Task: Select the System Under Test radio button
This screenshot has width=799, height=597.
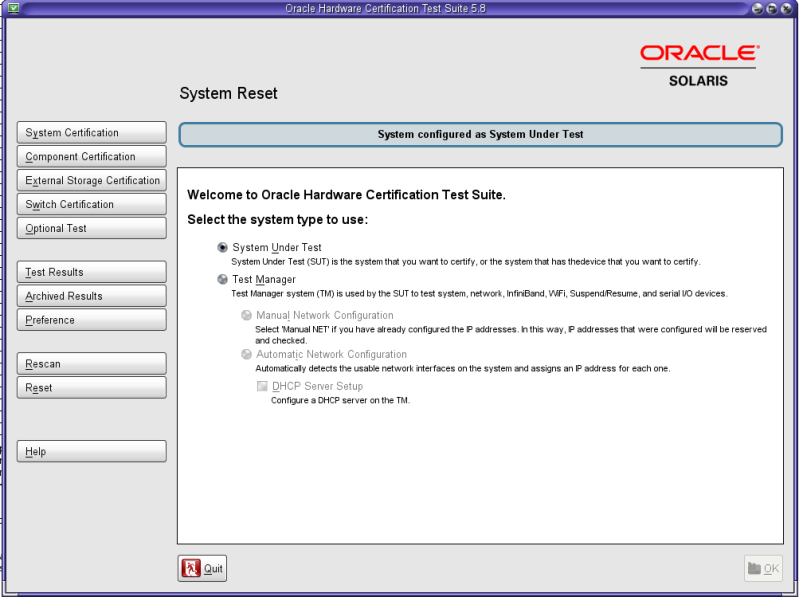Action: [x=222, y=248]
